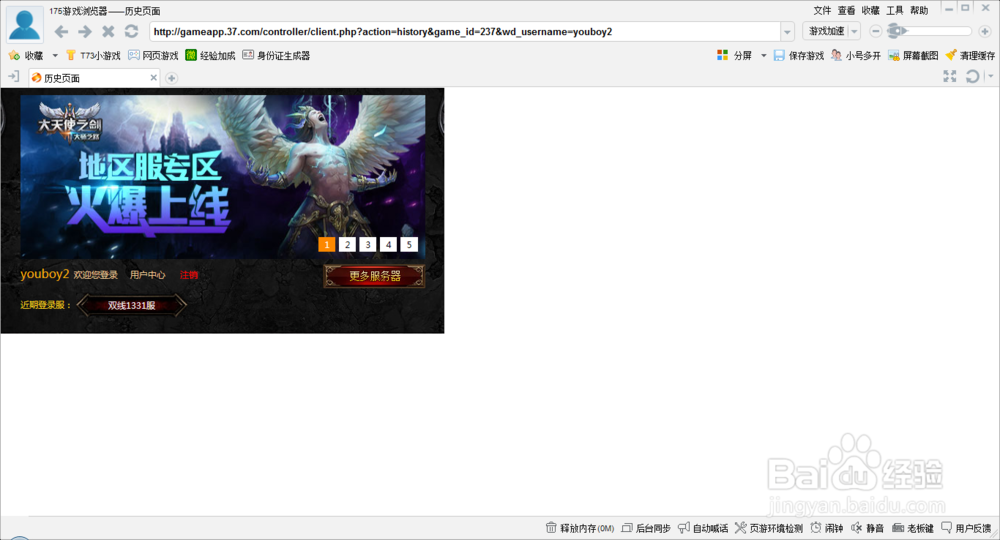Screen dimensions: 1000x540
Task: Click in the URL address field
Action: pyautogui.click(x=465, y=31)
